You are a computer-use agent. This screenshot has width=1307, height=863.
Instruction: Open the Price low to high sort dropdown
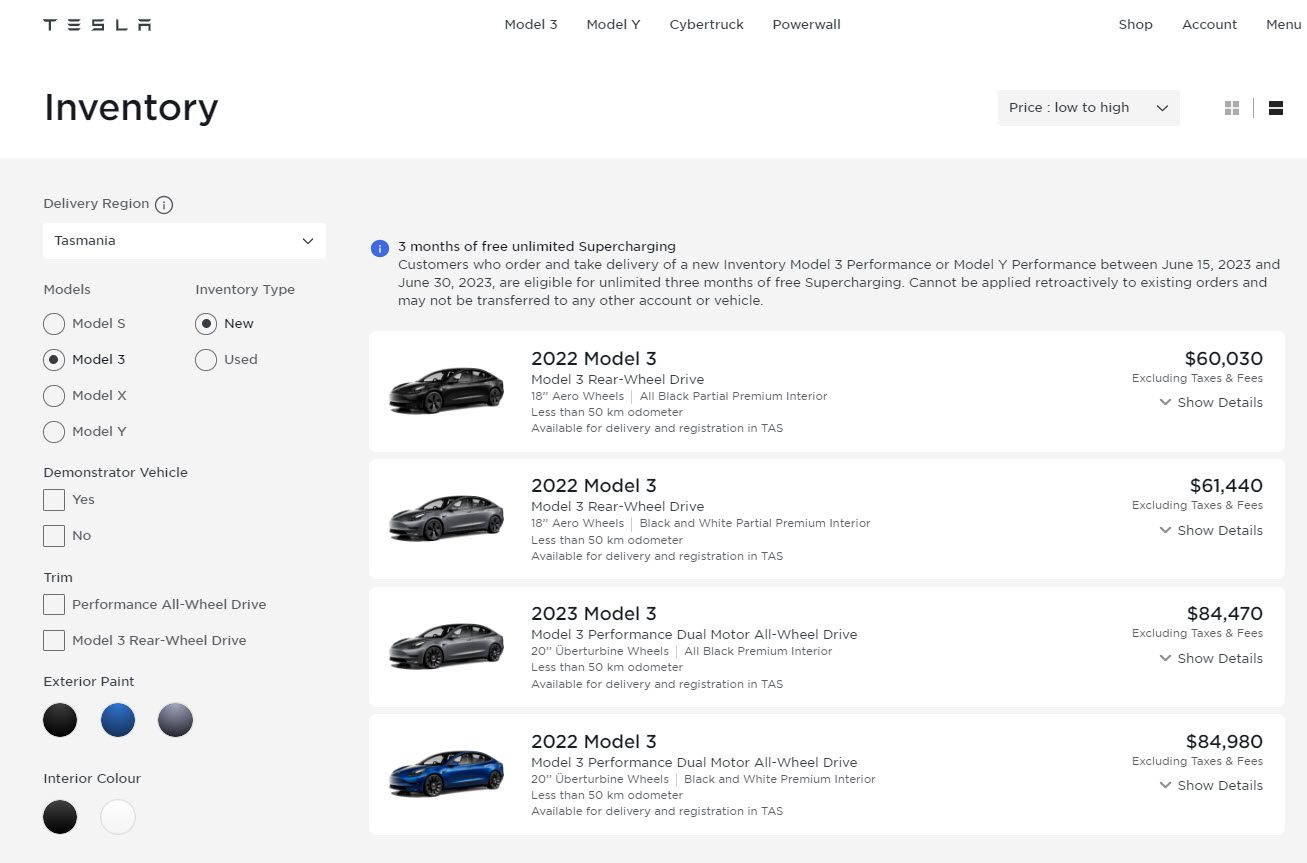(1088, 107)
